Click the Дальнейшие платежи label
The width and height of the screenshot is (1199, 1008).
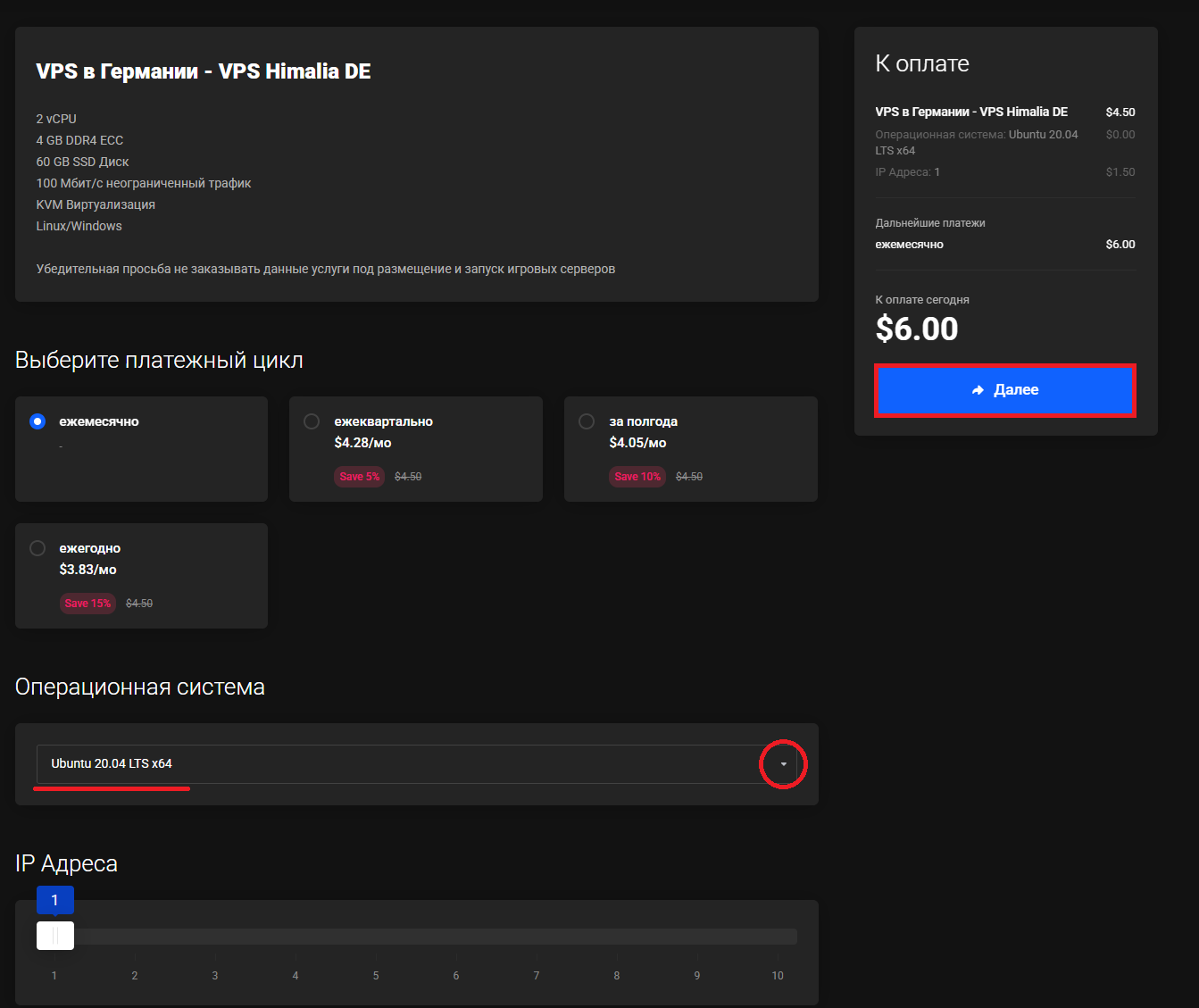click(930, 223)
